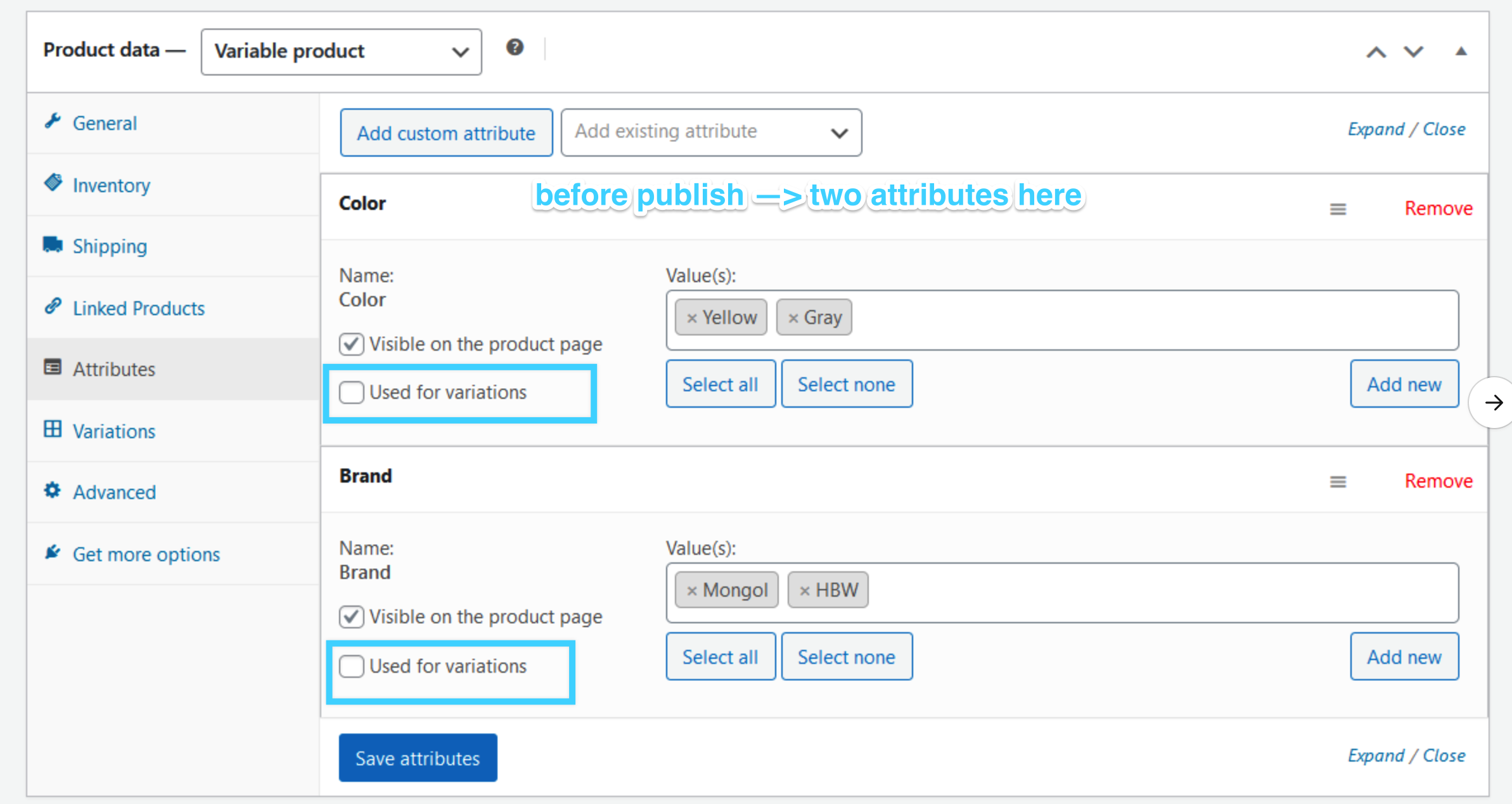
Task: Collapse the Product data panel
Action: (x=1460, y=51)
